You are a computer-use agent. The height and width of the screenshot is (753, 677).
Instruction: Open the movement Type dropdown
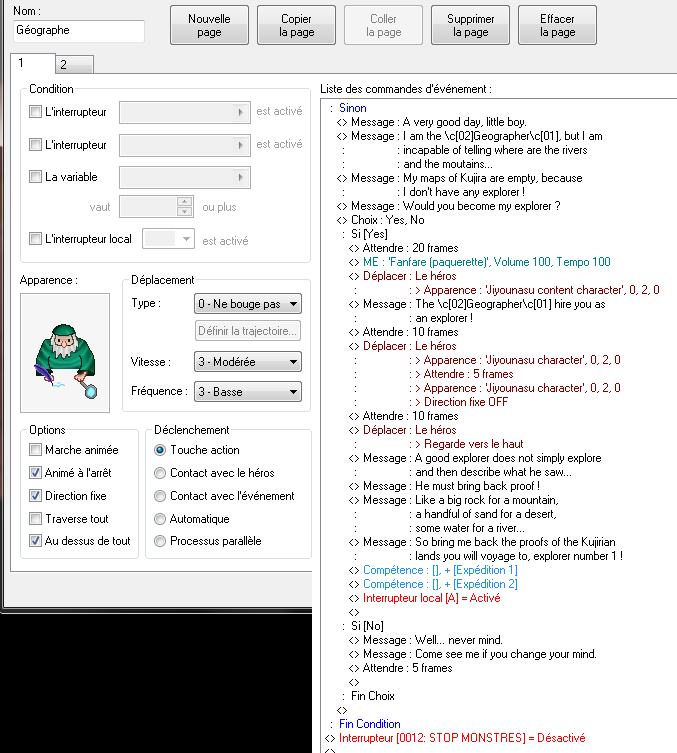click(x=248, y=304)
